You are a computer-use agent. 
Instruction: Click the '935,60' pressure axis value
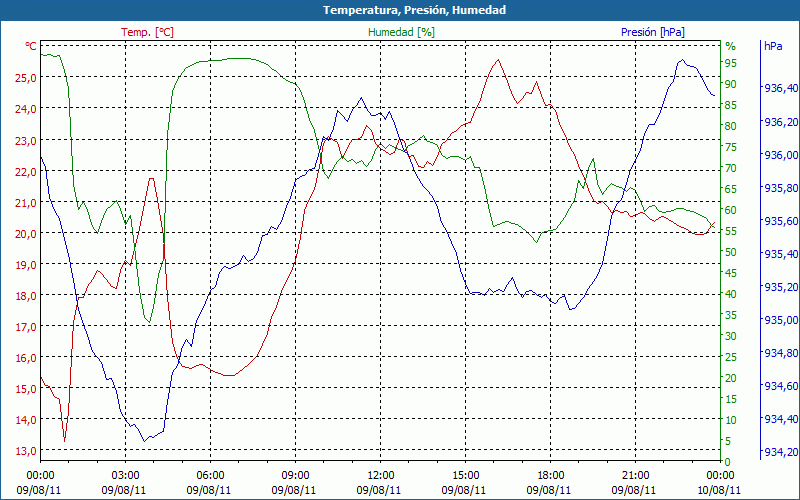tap(781, 221)
